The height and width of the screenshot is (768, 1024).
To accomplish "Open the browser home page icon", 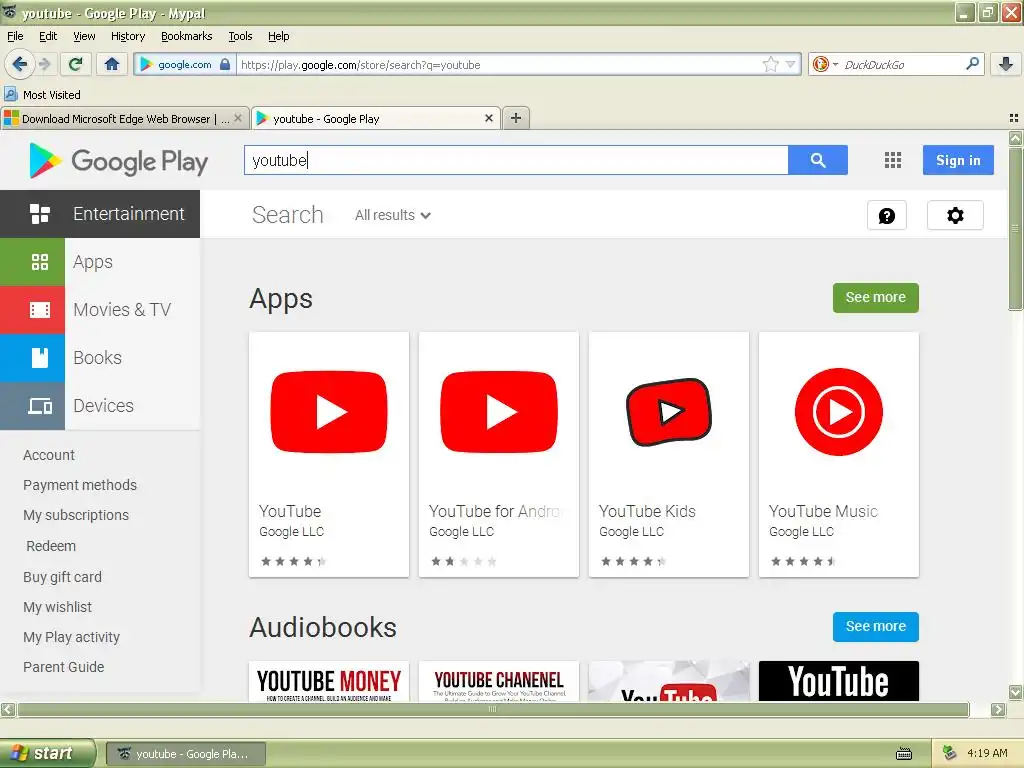I will pyautogui.click(x=112, y=64).
